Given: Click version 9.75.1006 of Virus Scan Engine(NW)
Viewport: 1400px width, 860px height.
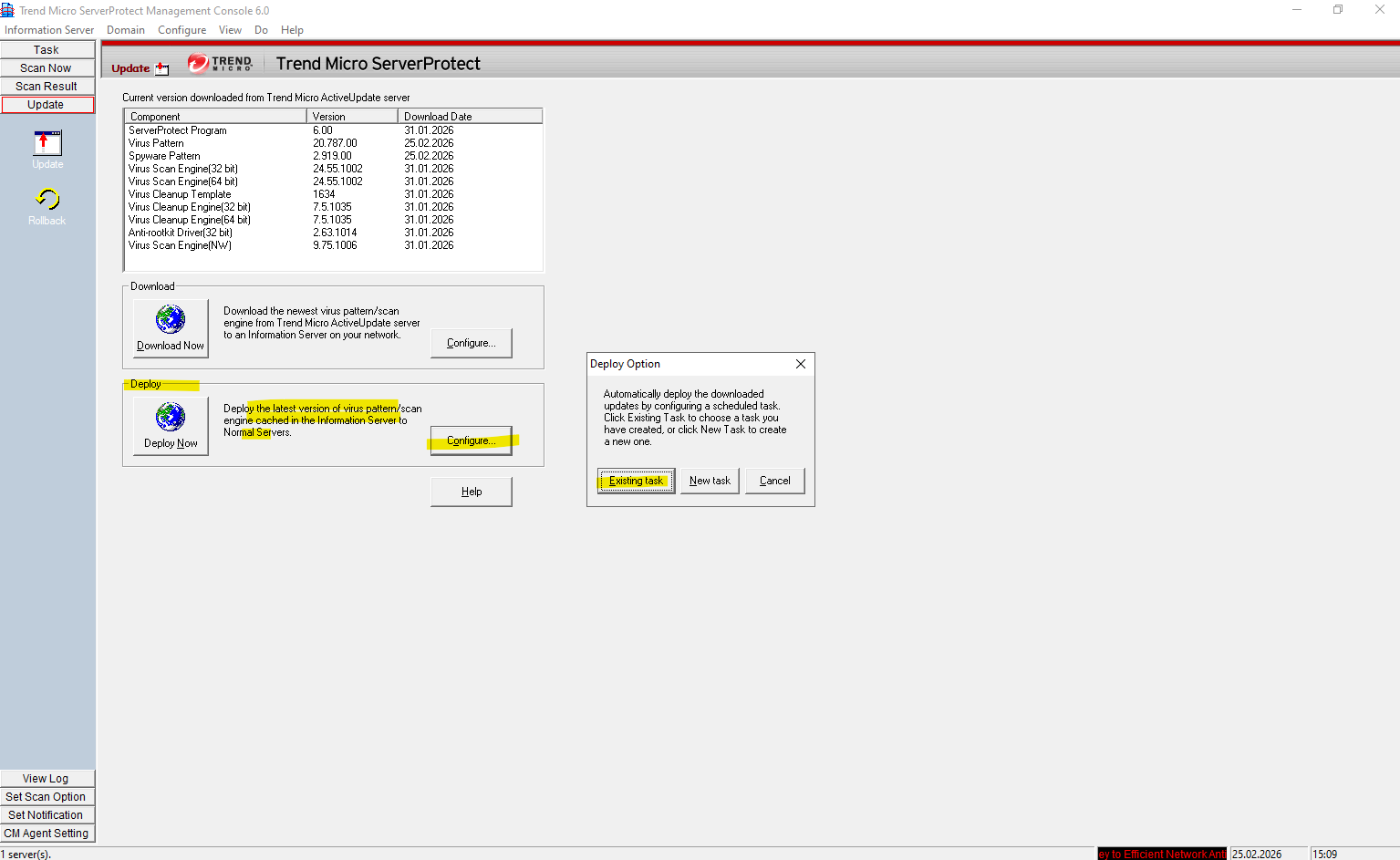Looking at the screenshot, I should tap(335, 245).
